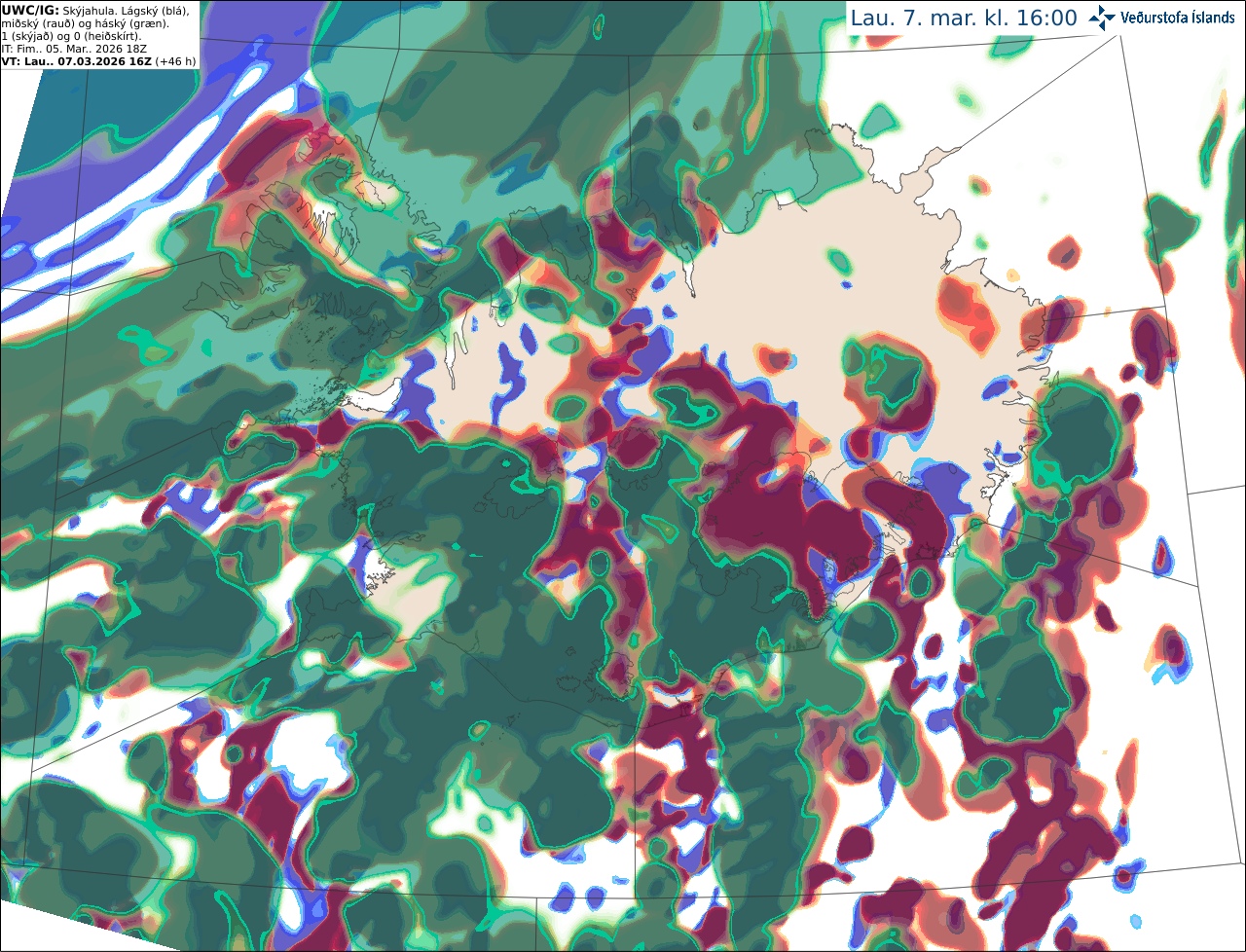Click the "UWC/IG:" bold label
1246x952 pixels.
(x=30, y=11)
